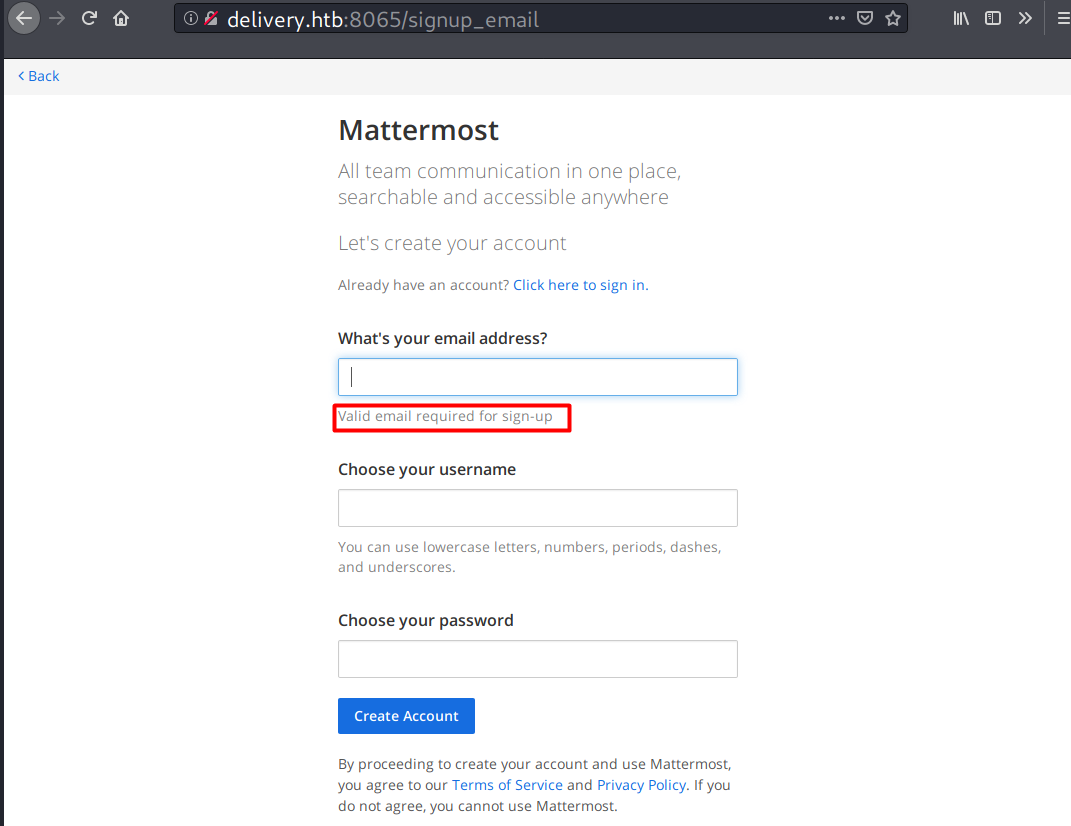Focus the email address input field
Viewport: 1071px width, 826px height.
(538, 377)
